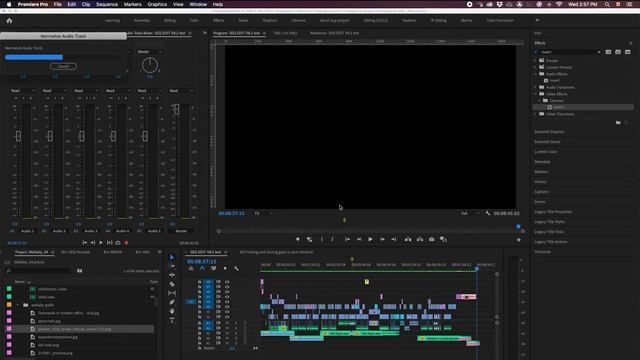Add a marker from the timeline header
Image resolution: width=640 pixels, height=360 pixels.
pyautogui.click(x=225, y=268)
